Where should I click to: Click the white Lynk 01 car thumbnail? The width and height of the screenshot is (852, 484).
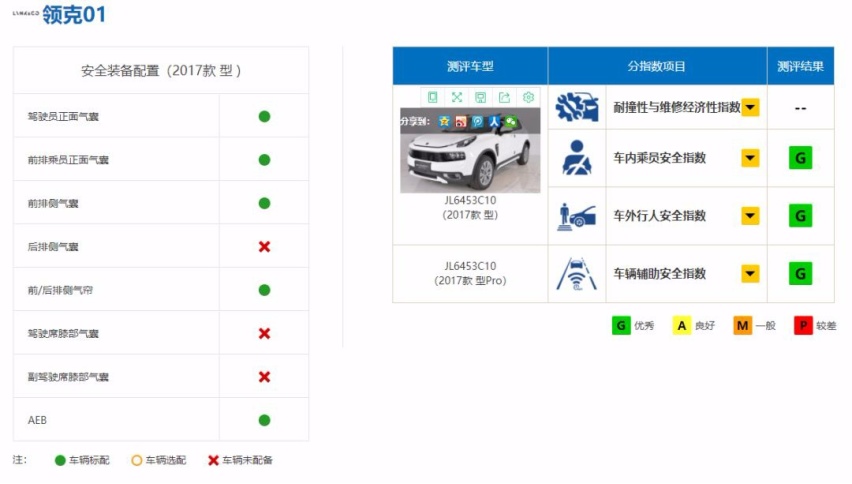pos(470,150)
